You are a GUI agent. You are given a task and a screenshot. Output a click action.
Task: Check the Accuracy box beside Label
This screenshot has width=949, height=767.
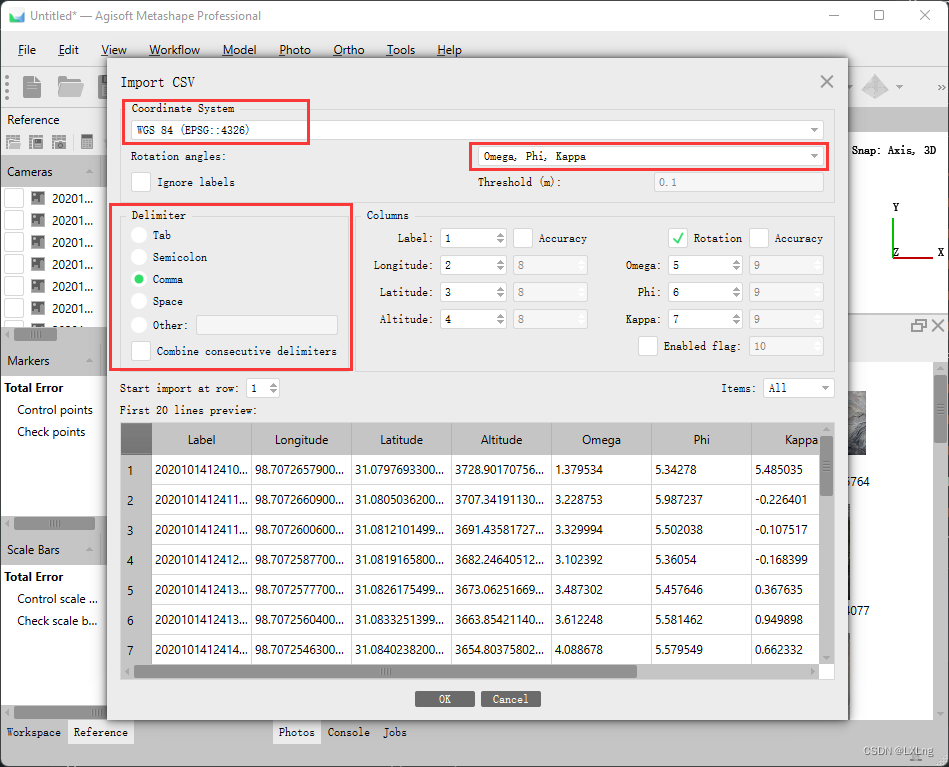click(523, 238)
